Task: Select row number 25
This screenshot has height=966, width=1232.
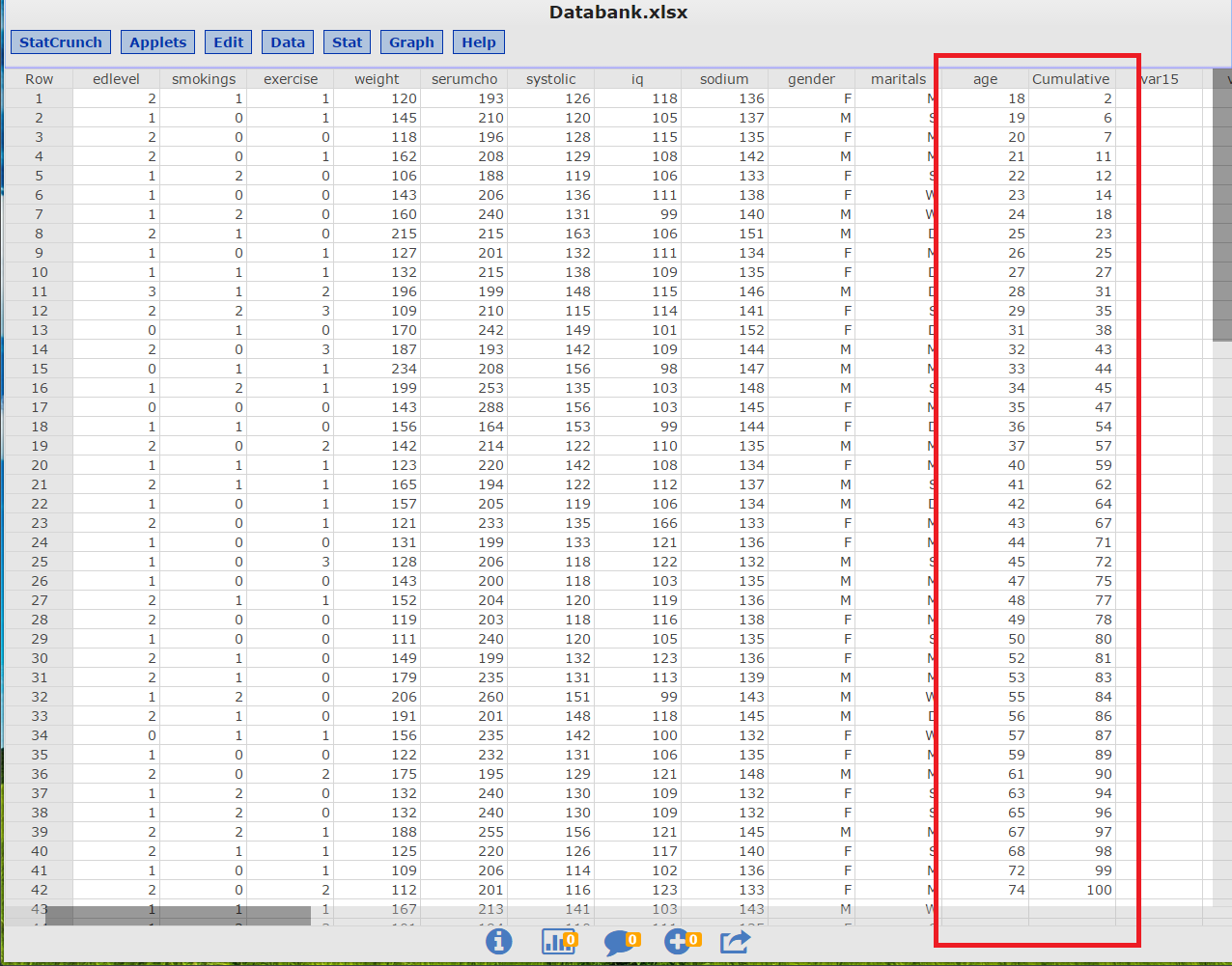Action: coord(39,562)
